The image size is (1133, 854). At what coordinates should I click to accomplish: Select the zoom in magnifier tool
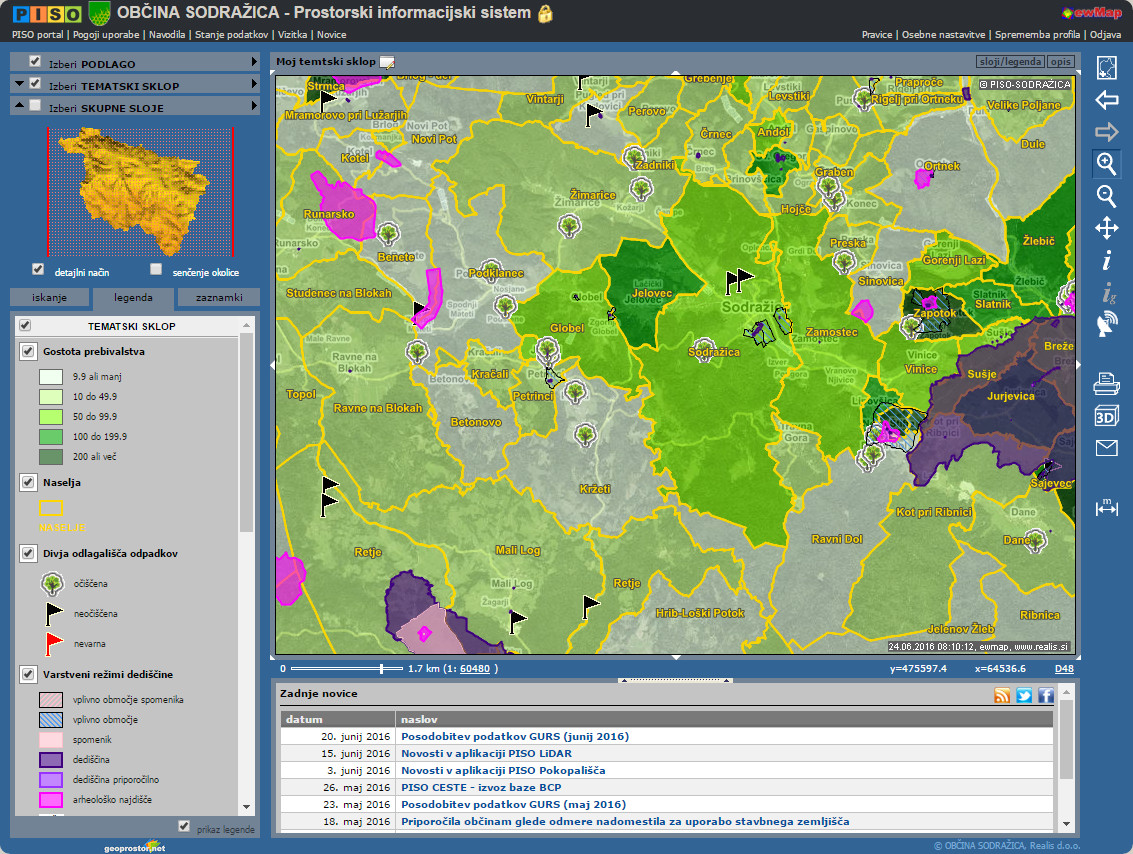(1106, 164)
